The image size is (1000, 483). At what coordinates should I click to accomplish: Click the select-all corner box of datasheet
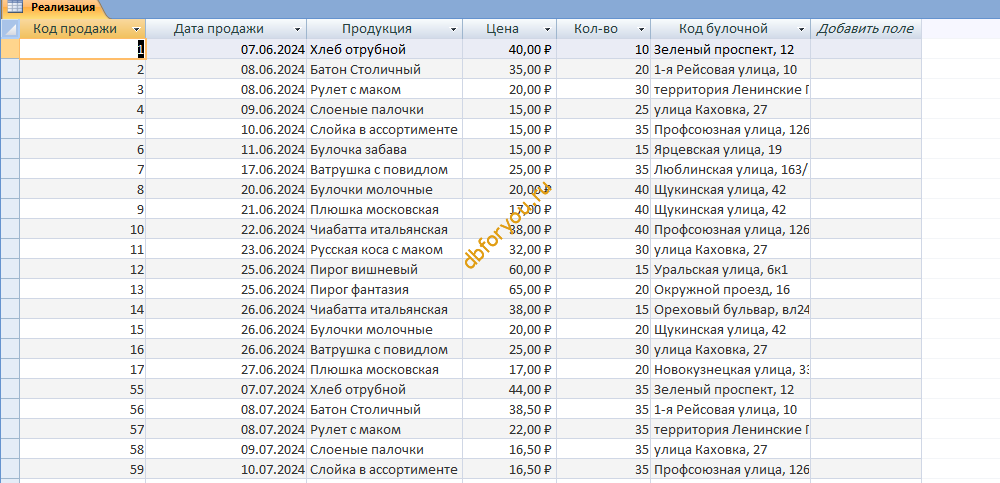pos(10,29)
